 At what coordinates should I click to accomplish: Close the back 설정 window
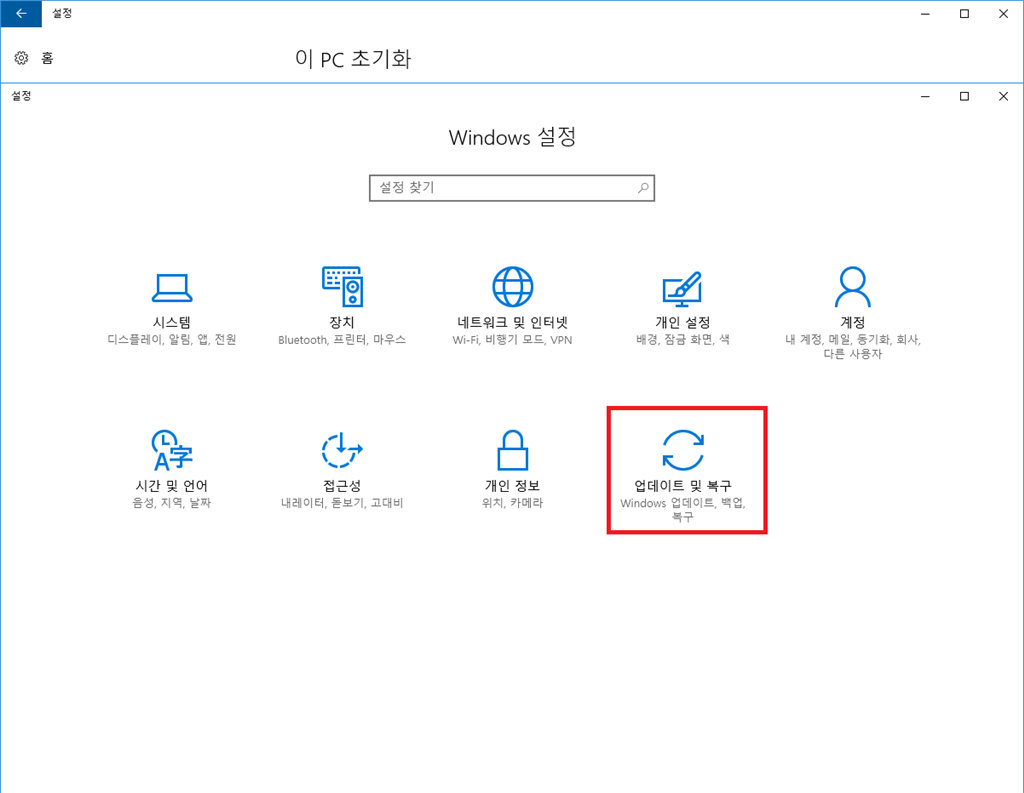point(1004,14)
